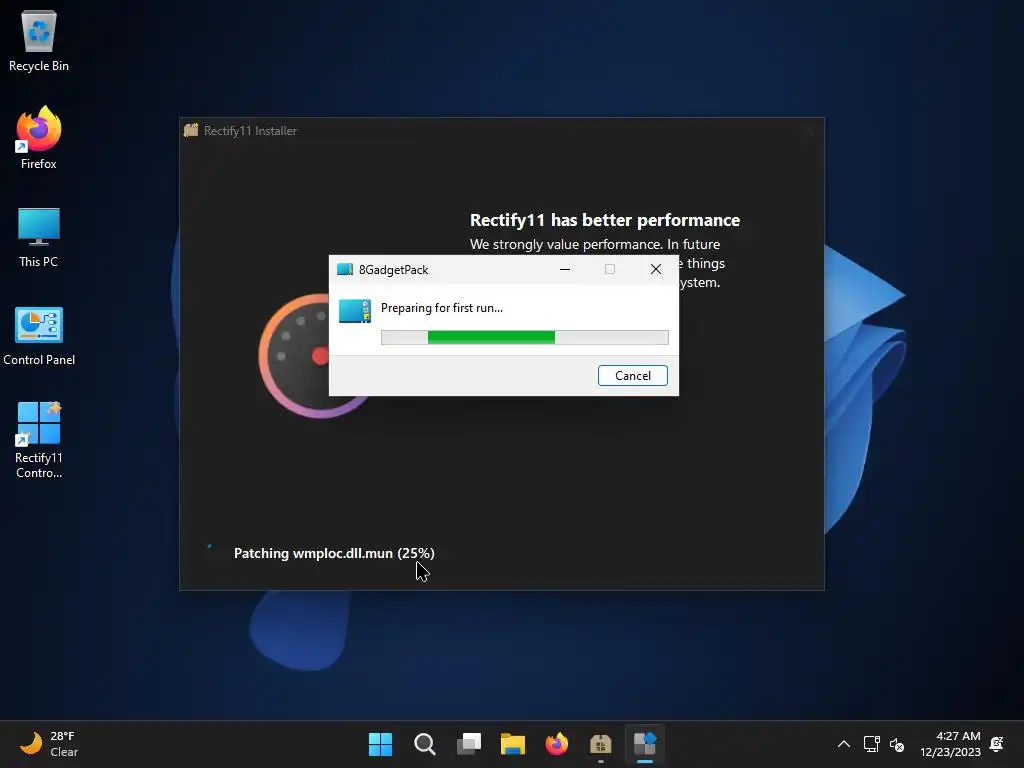Screen dimensions: 1024x768
Task: Click the '8GadgetPack' dialog title text
Action: click(394, 270)
